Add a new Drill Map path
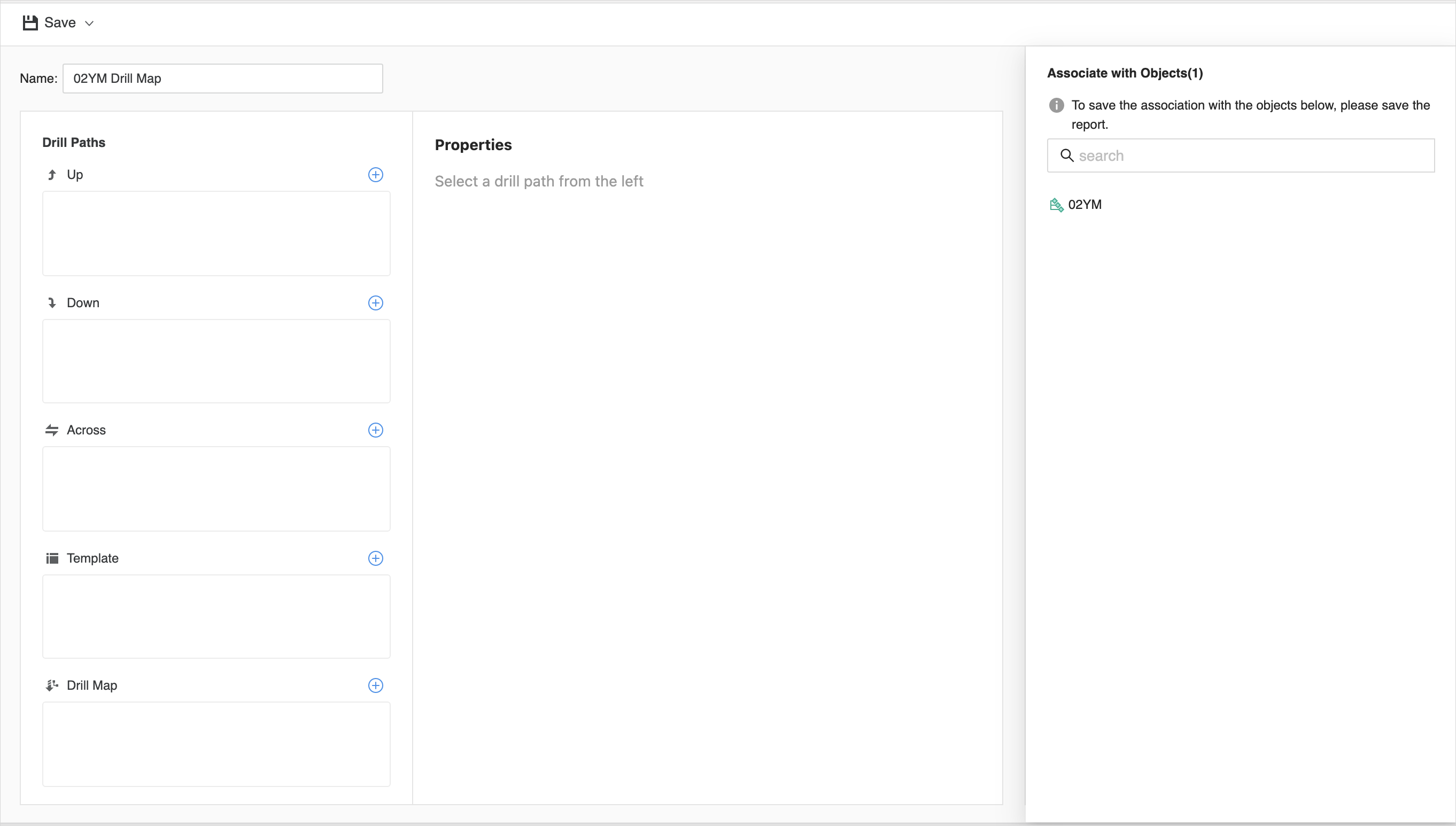 pyautogui.click(x=376, y=685)
